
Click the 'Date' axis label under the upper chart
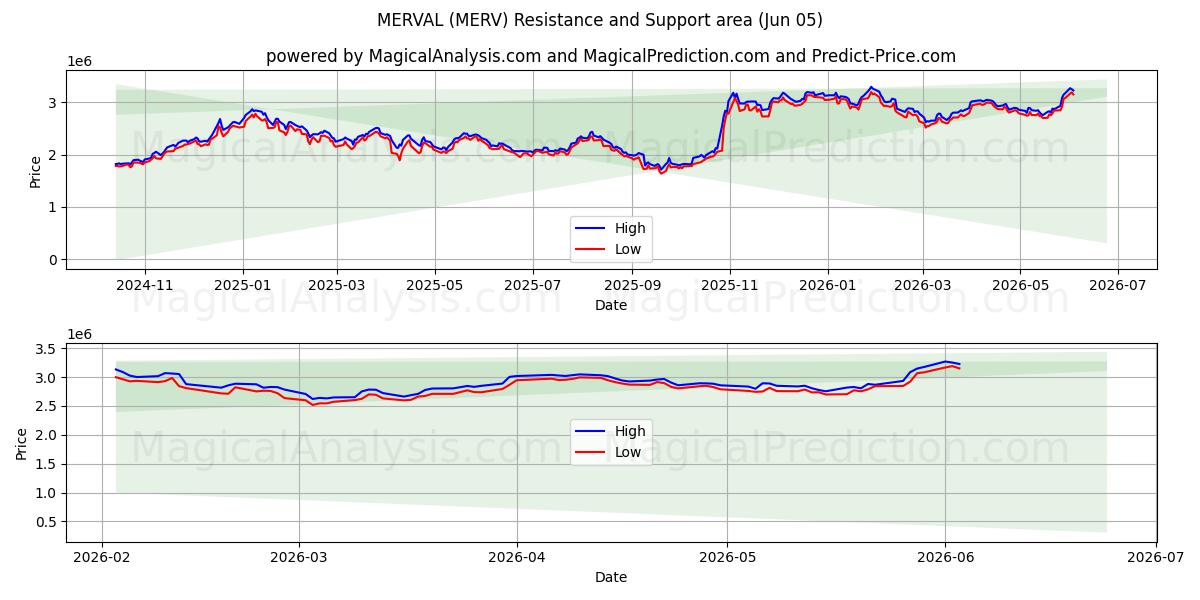611,304
